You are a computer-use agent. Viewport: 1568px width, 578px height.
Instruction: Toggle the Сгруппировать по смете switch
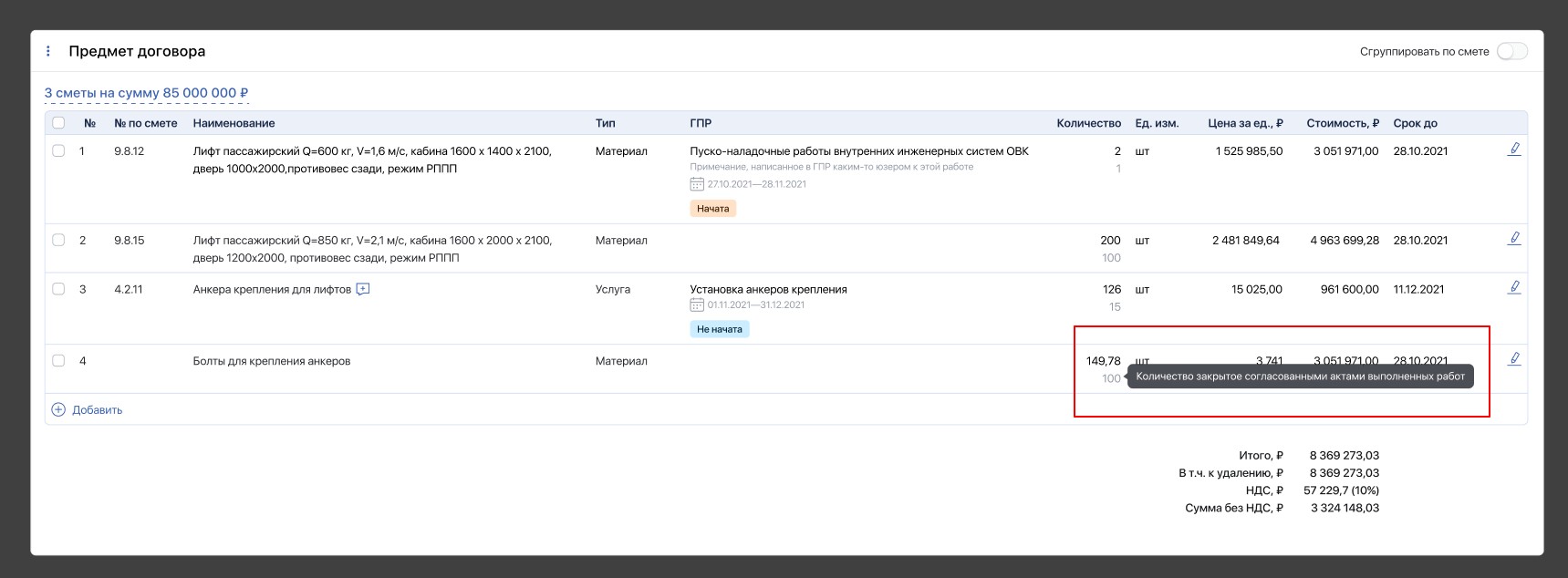(x=1511, y=51)
